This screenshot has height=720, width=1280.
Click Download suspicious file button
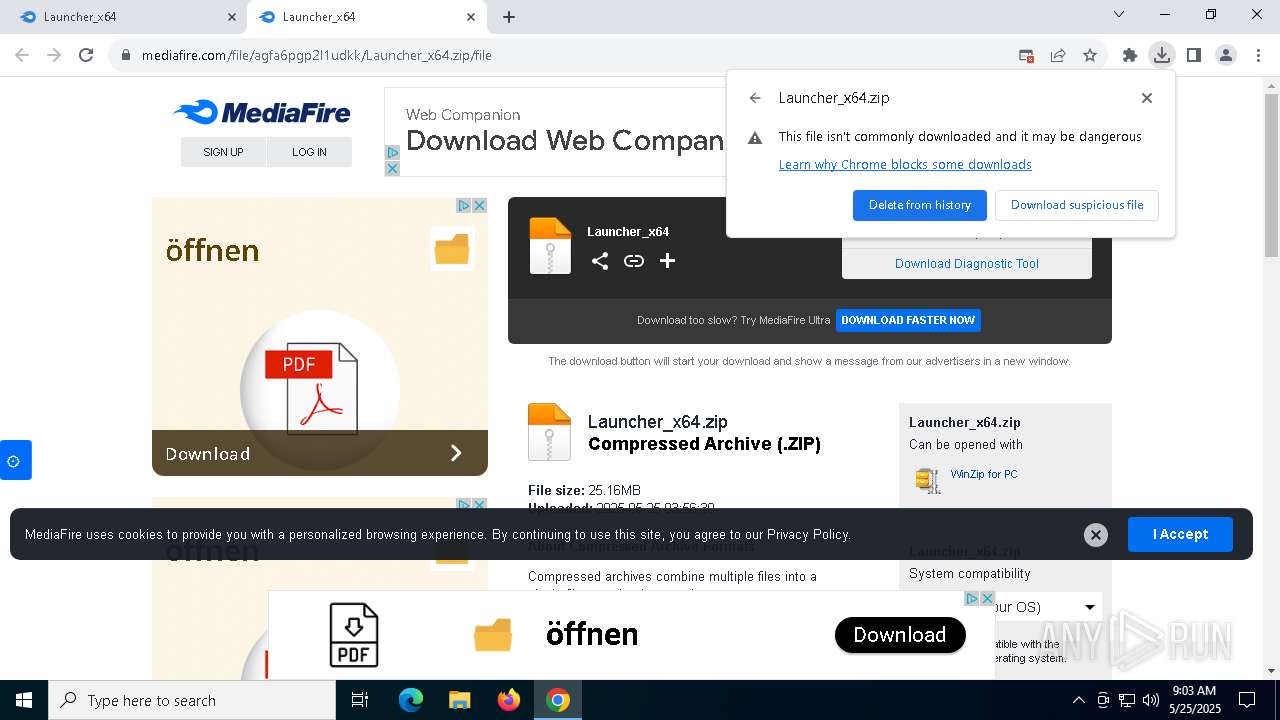(1077, 205)
